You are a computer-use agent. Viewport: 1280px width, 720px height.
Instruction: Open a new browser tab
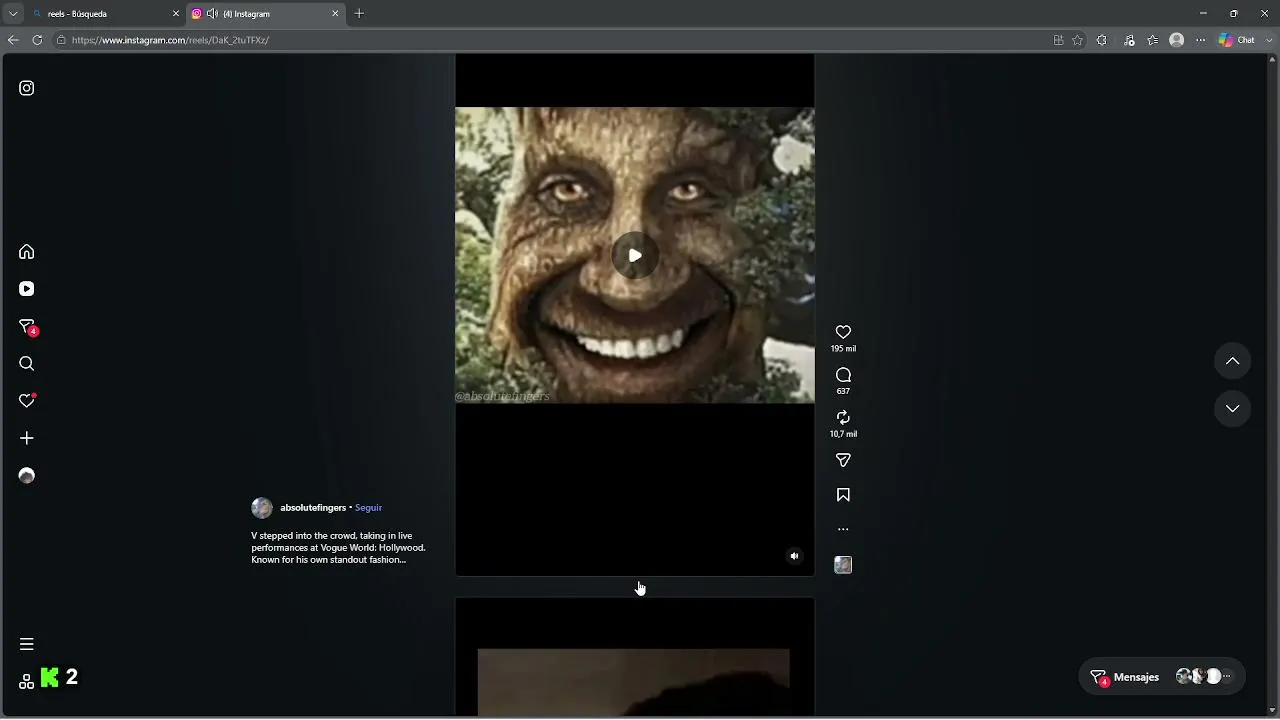click(359, 14)
